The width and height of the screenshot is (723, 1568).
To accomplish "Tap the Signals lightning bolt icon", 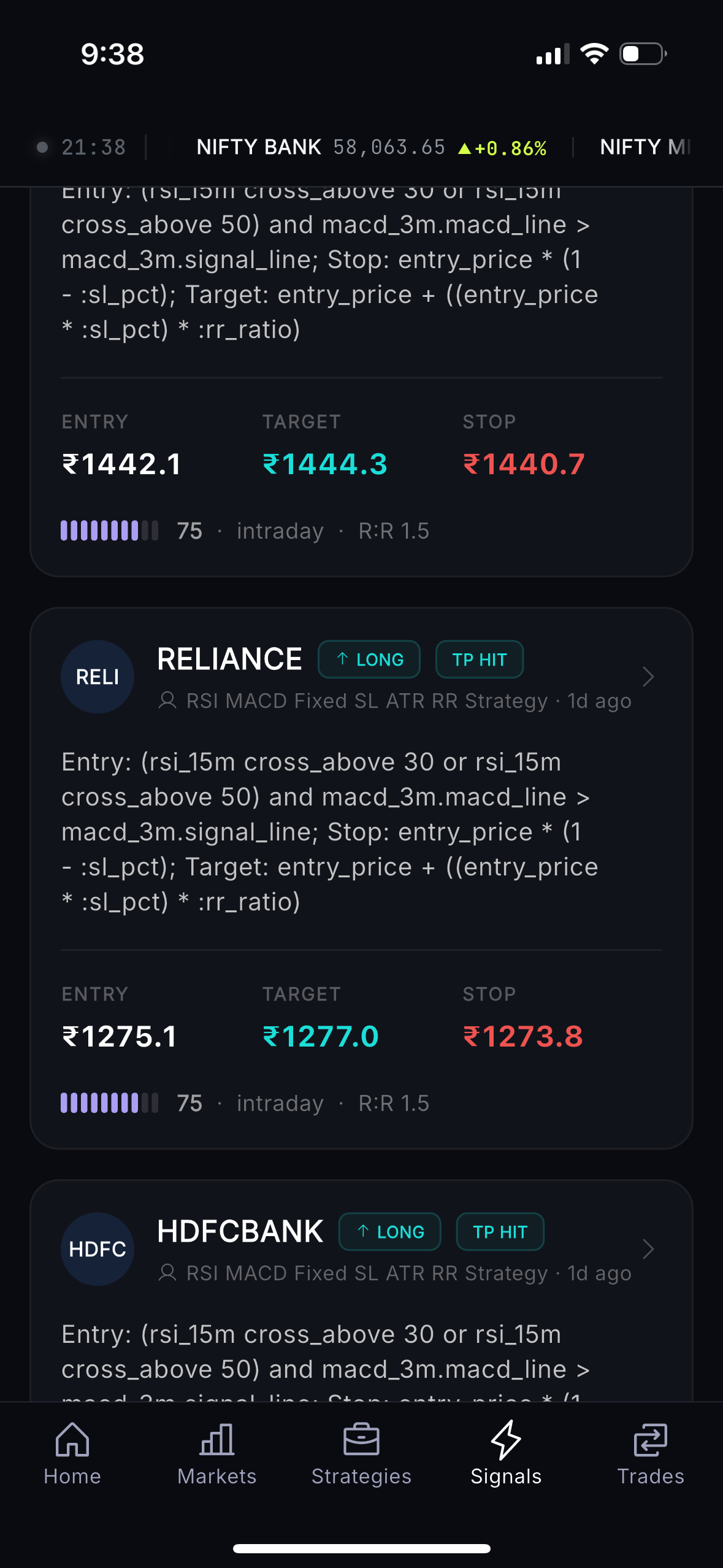I will coord(506,1439).
